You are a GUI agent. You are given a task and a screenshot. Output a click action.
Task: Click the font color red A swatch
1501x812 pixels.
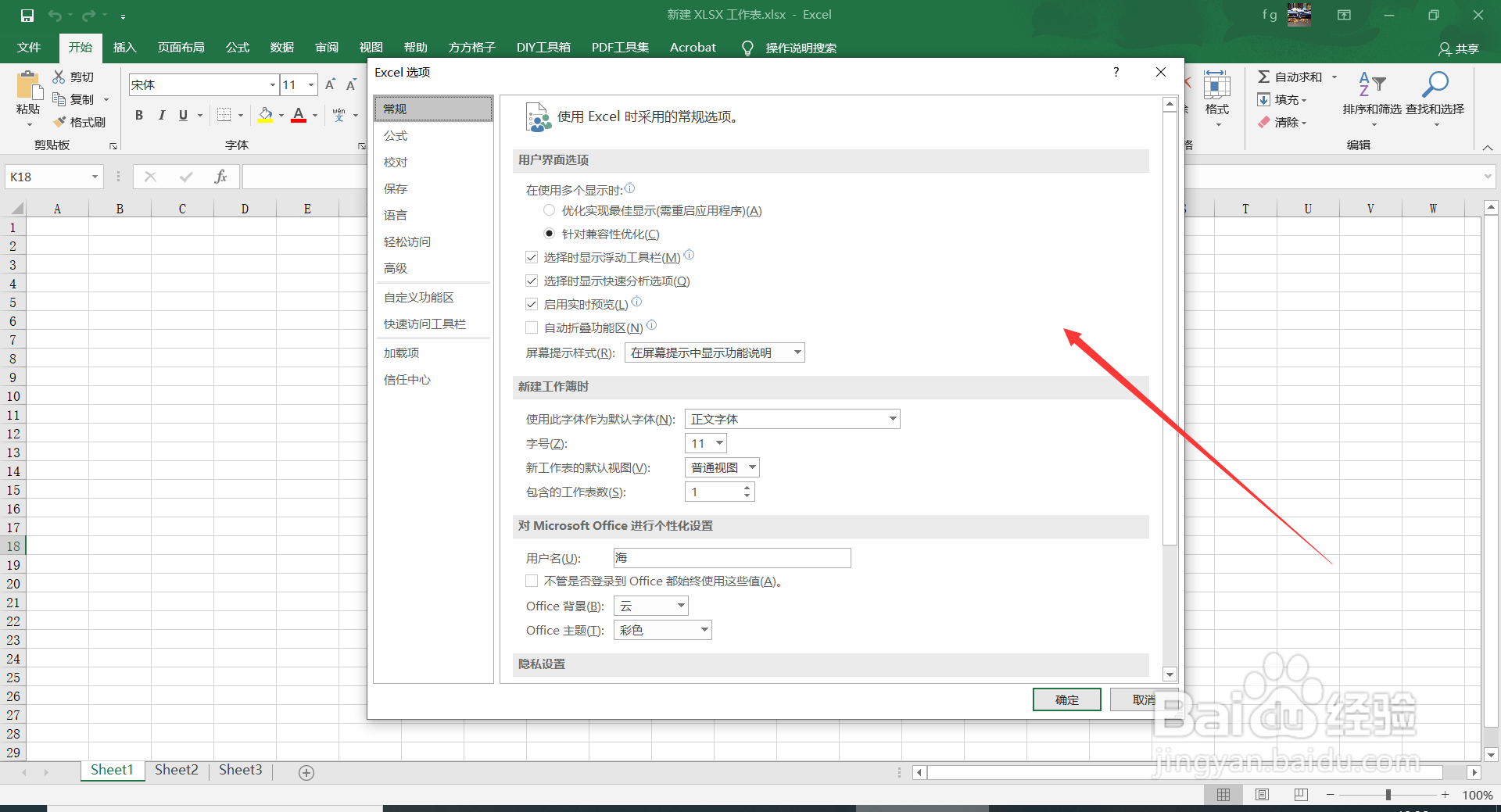pyautogui.click(x=299, y=116)
